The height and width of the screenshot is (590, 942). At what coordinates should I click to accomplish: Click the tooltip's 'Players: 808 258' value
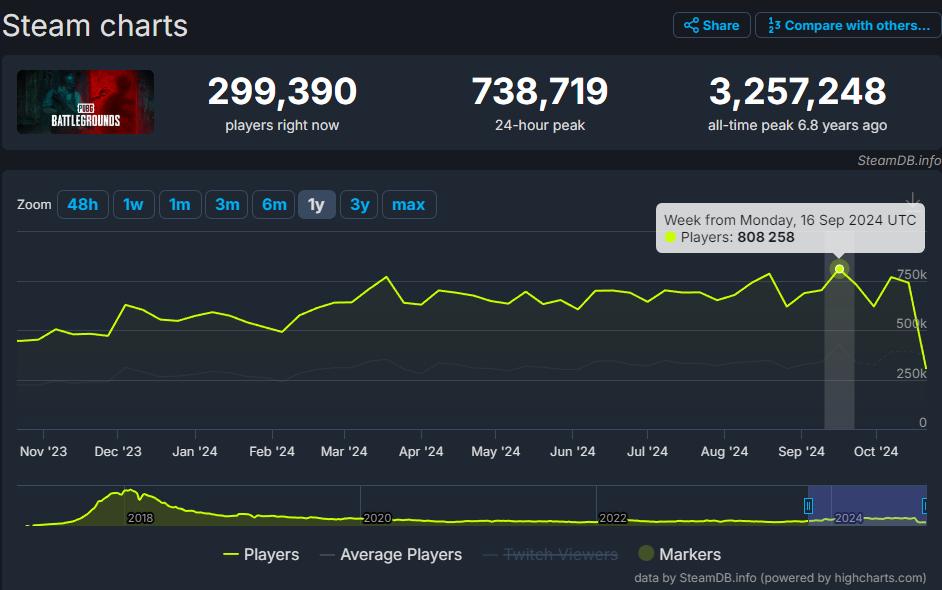(737, 237)
